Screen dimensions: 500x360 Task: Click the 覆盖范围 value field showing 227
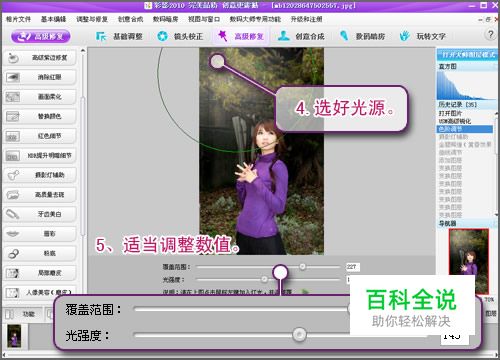(x=353, y=267)
